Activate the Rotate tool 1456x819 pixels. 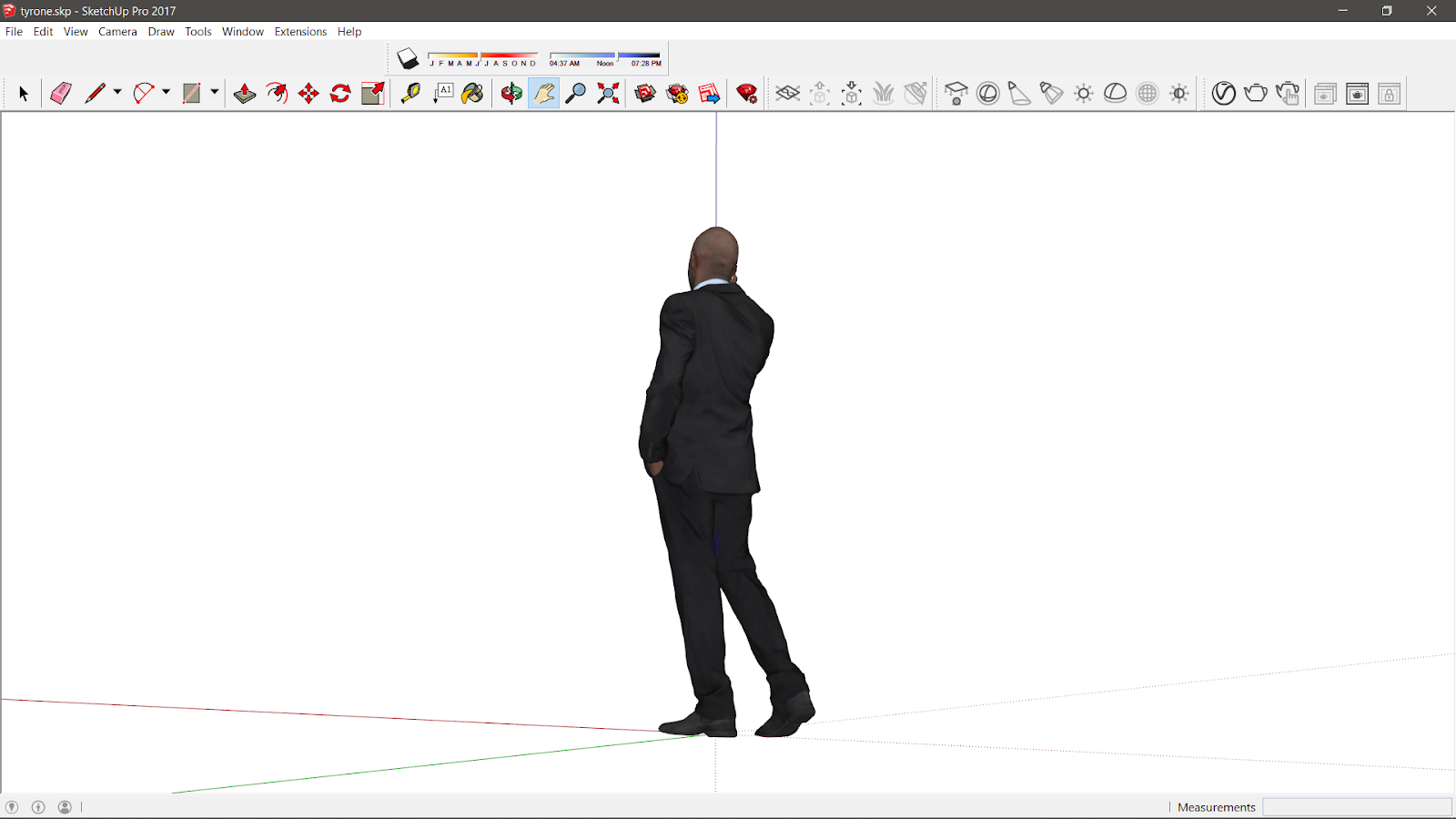click(339, 94)
